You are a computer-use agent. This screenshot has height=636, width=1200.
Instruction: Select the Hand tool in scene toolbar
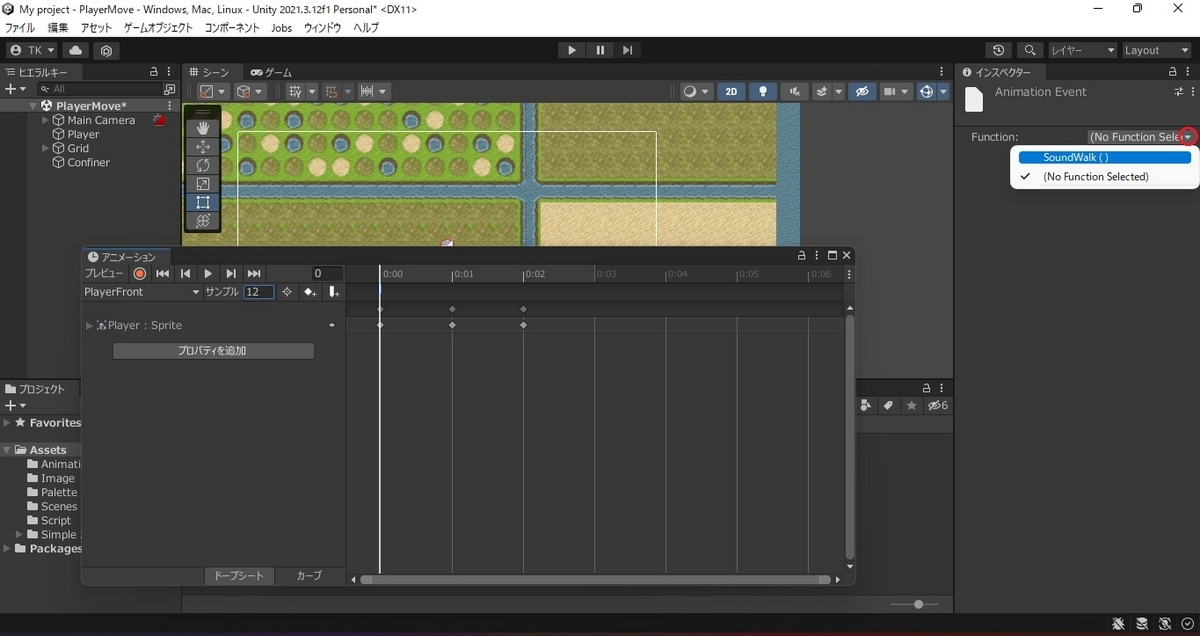point(203,128)
